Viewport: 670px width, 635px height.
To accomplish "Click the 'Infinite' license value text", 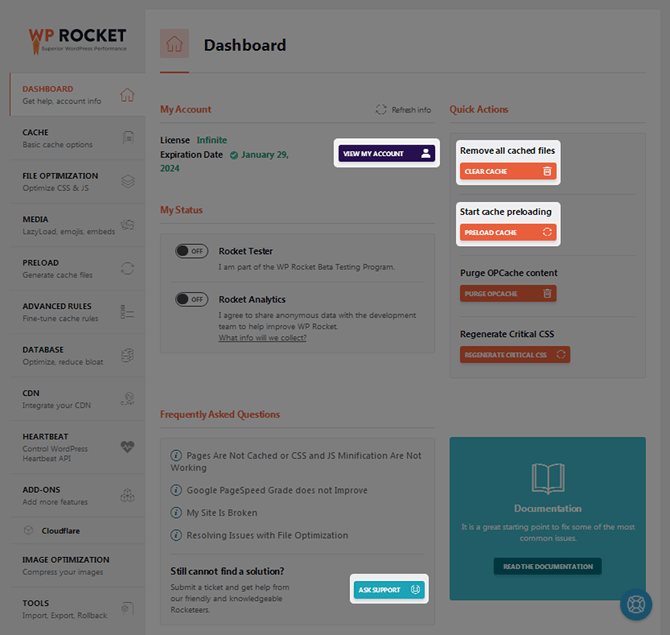I will click(x=212, y=140).
